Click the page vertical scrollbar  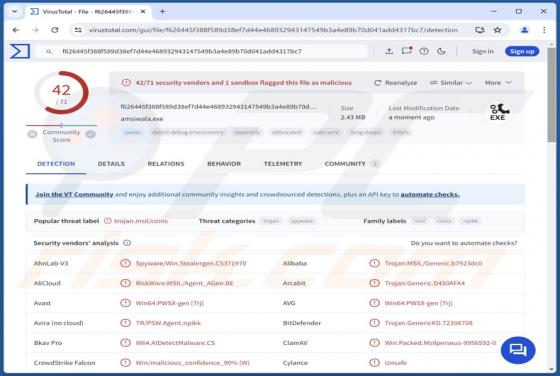(x=552, y=207)
